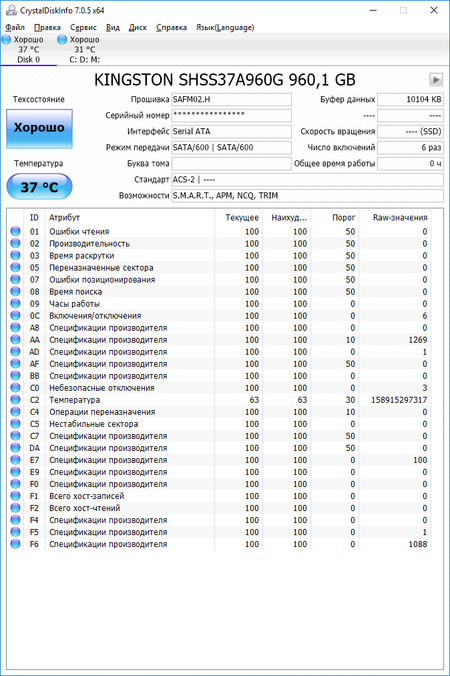Click the masked Серийный номер field
This screenshot has height=676, width=450.
(x=231, y=115)
